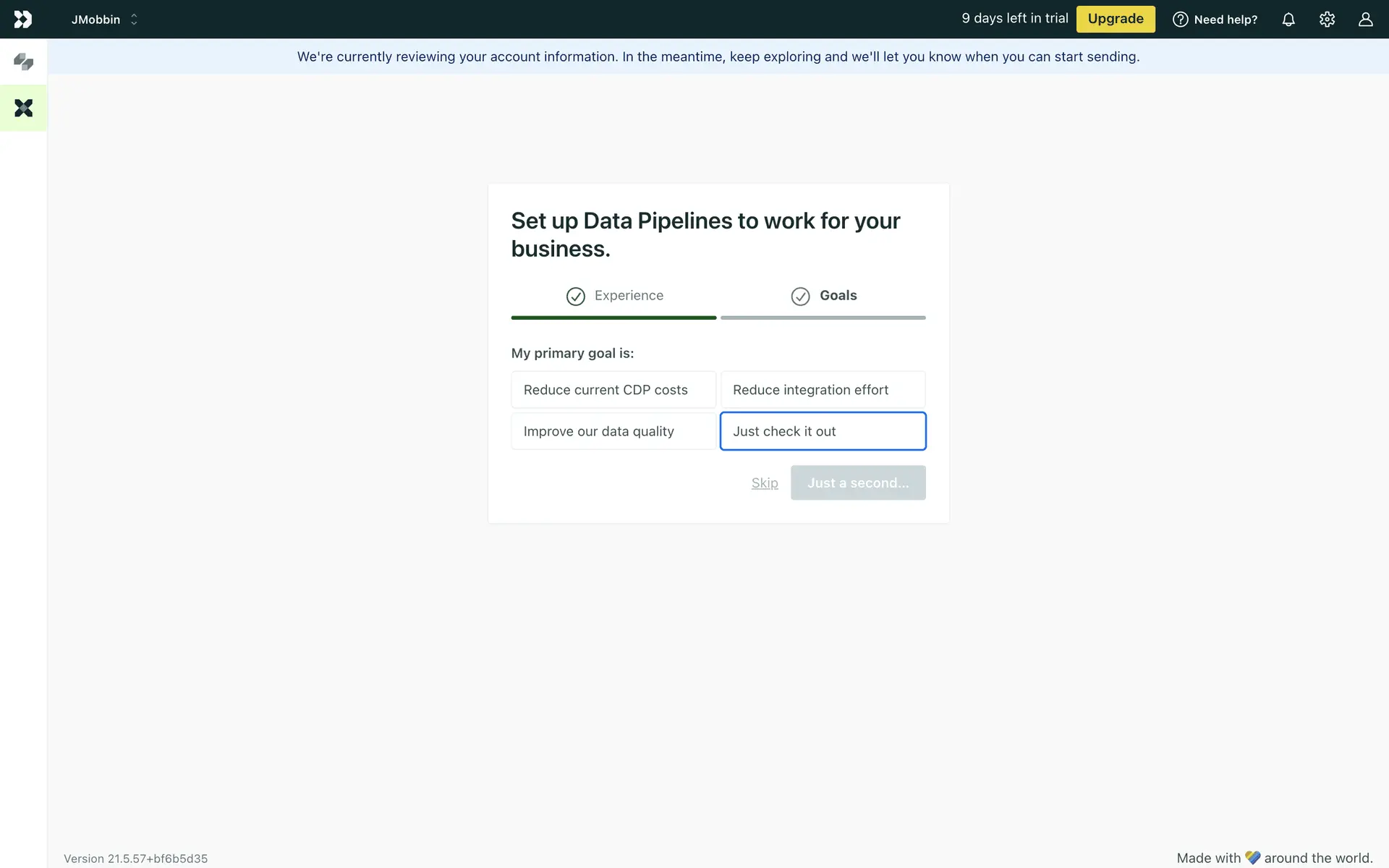Choose Reduce current CDP costs option
The height and width of the screenshot is (868, 1389).
[x=613, y=390]
